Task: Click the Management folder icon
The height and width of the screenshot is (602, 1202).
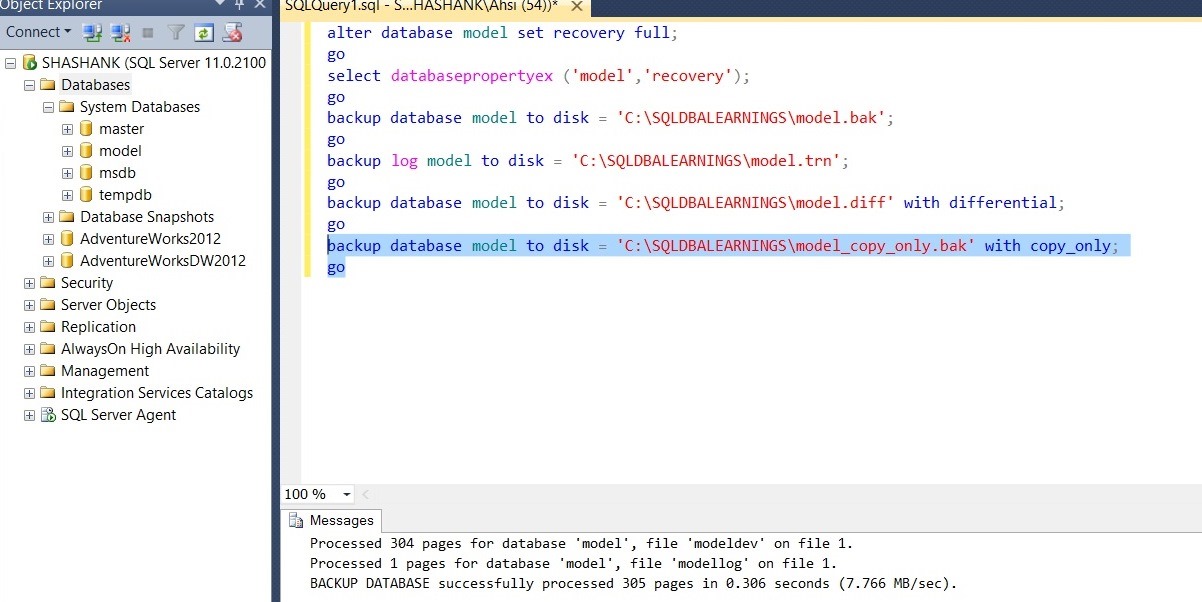Action: (x=48, y=371)
